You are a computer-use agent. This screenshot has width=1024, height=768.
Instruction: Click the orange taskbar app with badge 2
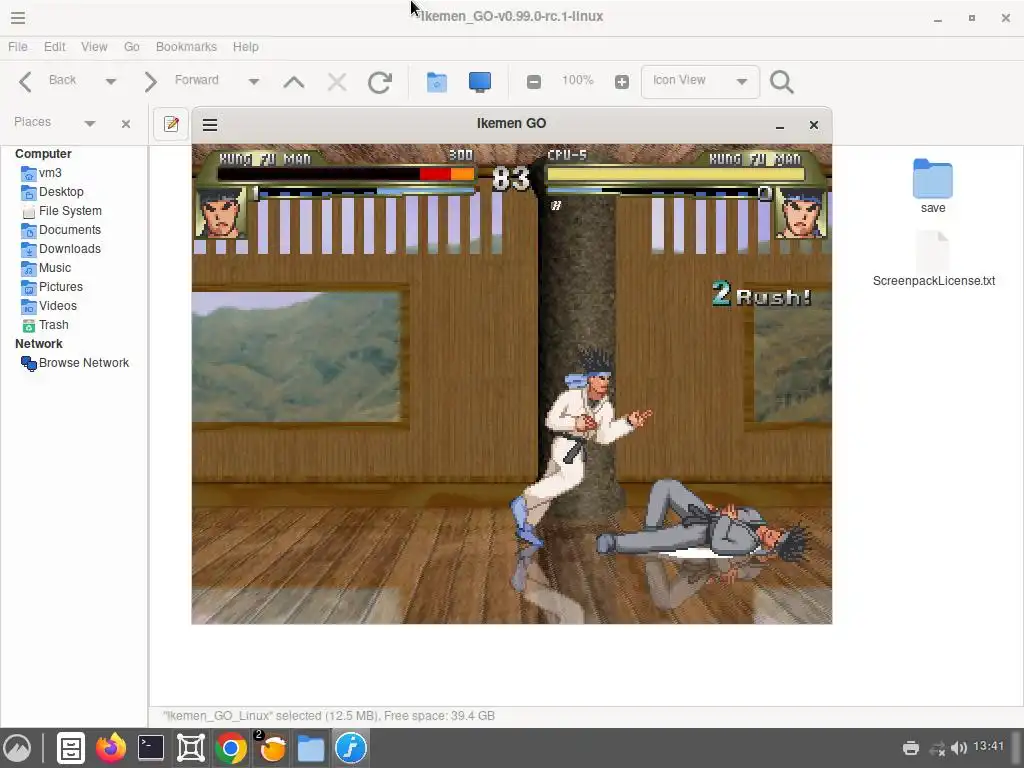point(272,747)
